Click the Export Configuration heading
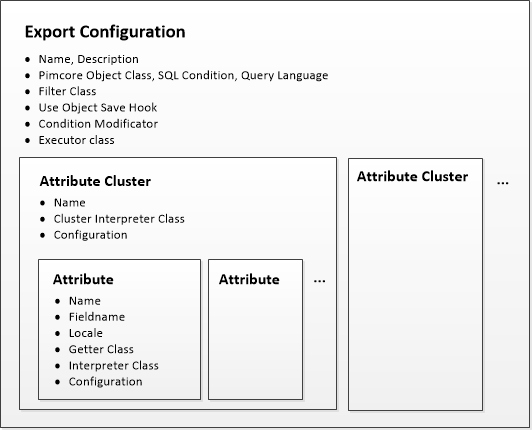The width and height of the screenshot is (532, 430). 105,32
